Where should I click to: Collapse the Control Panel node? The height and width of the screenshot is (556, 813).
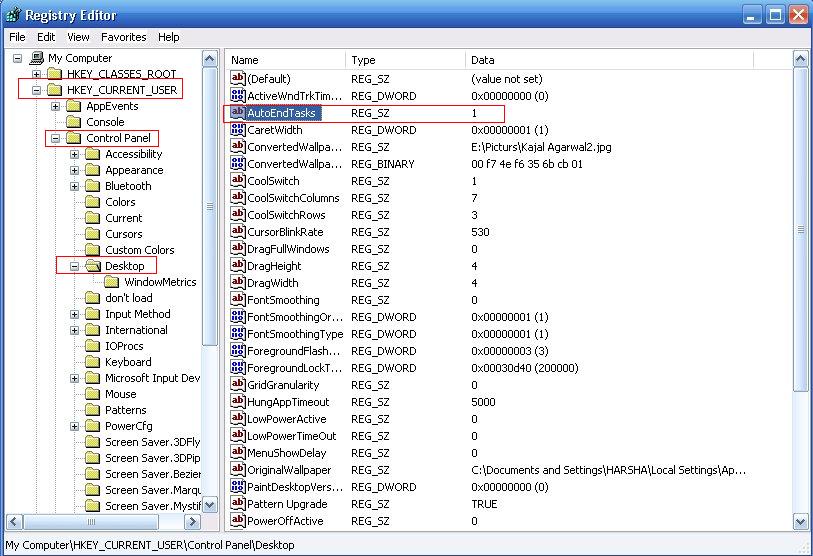click(55, 138)
